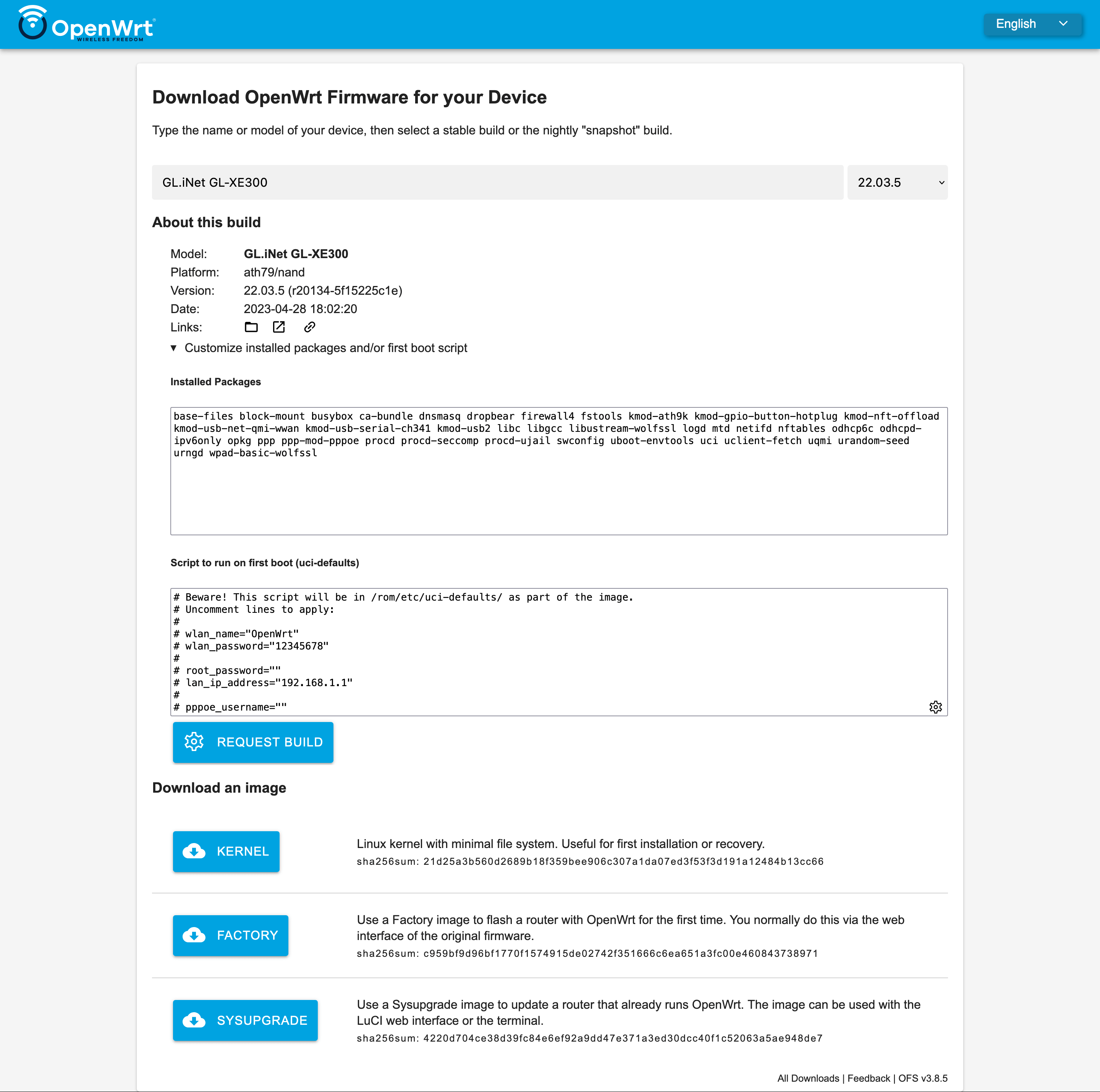
Task: Click the 22.03.5 version selector dropdown
Action: pos(898,182)
